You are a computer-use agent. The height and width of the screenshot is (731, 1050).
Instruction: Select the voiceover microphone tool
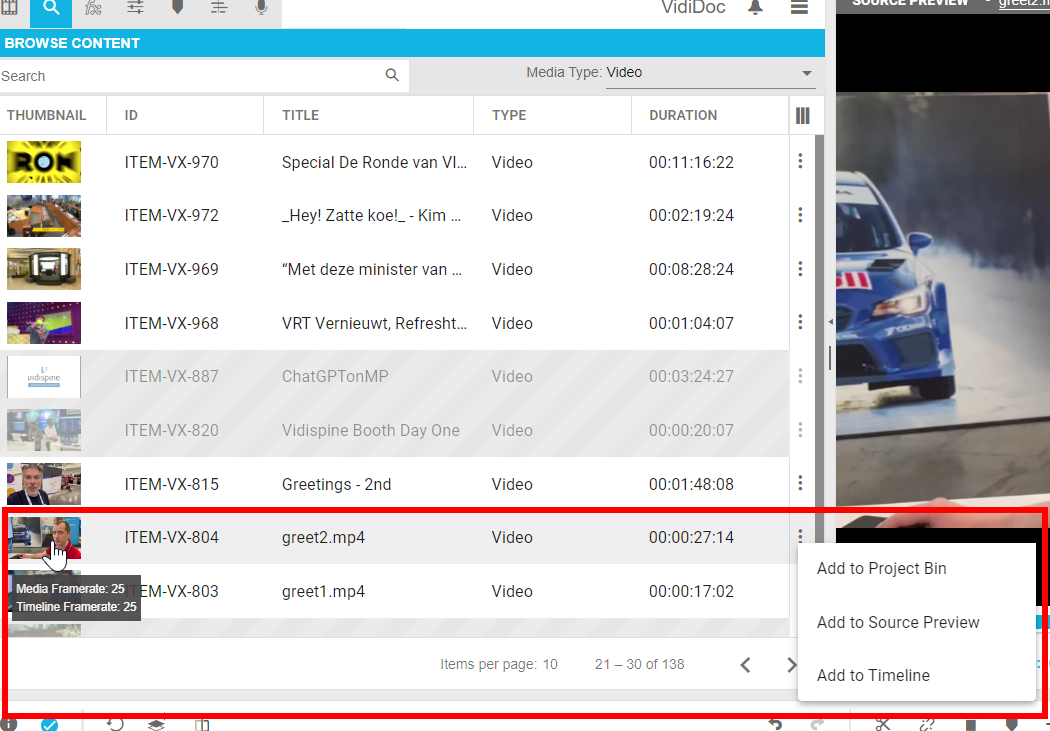pos(261,8)
